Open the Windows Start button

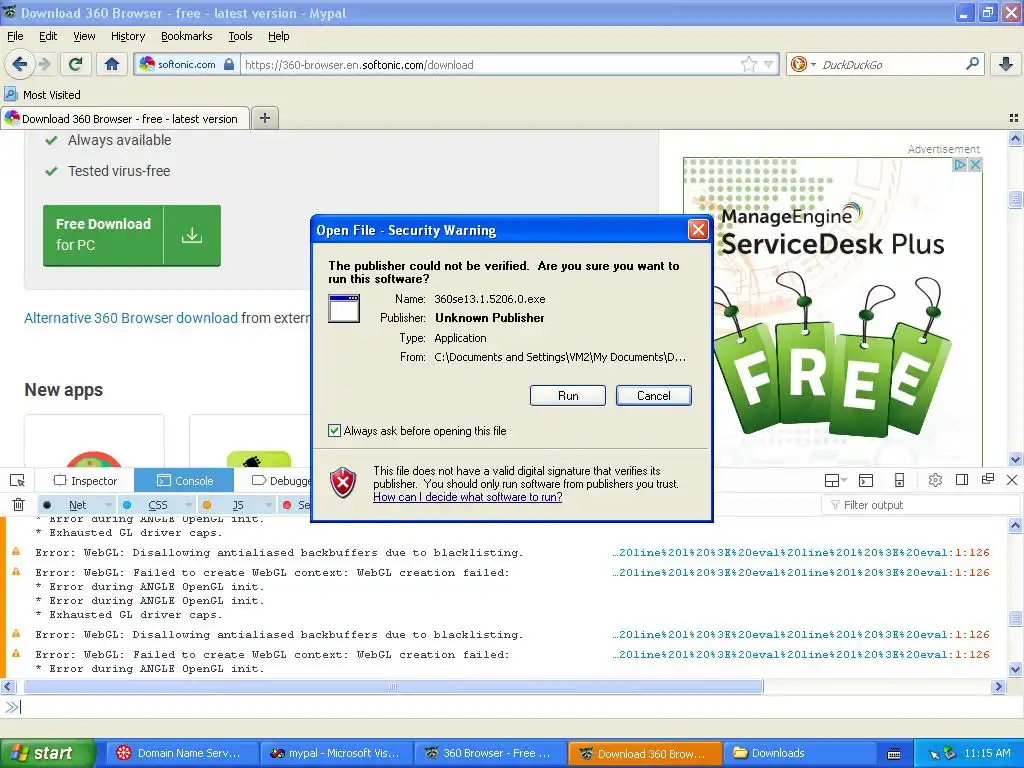pos(47,753)
